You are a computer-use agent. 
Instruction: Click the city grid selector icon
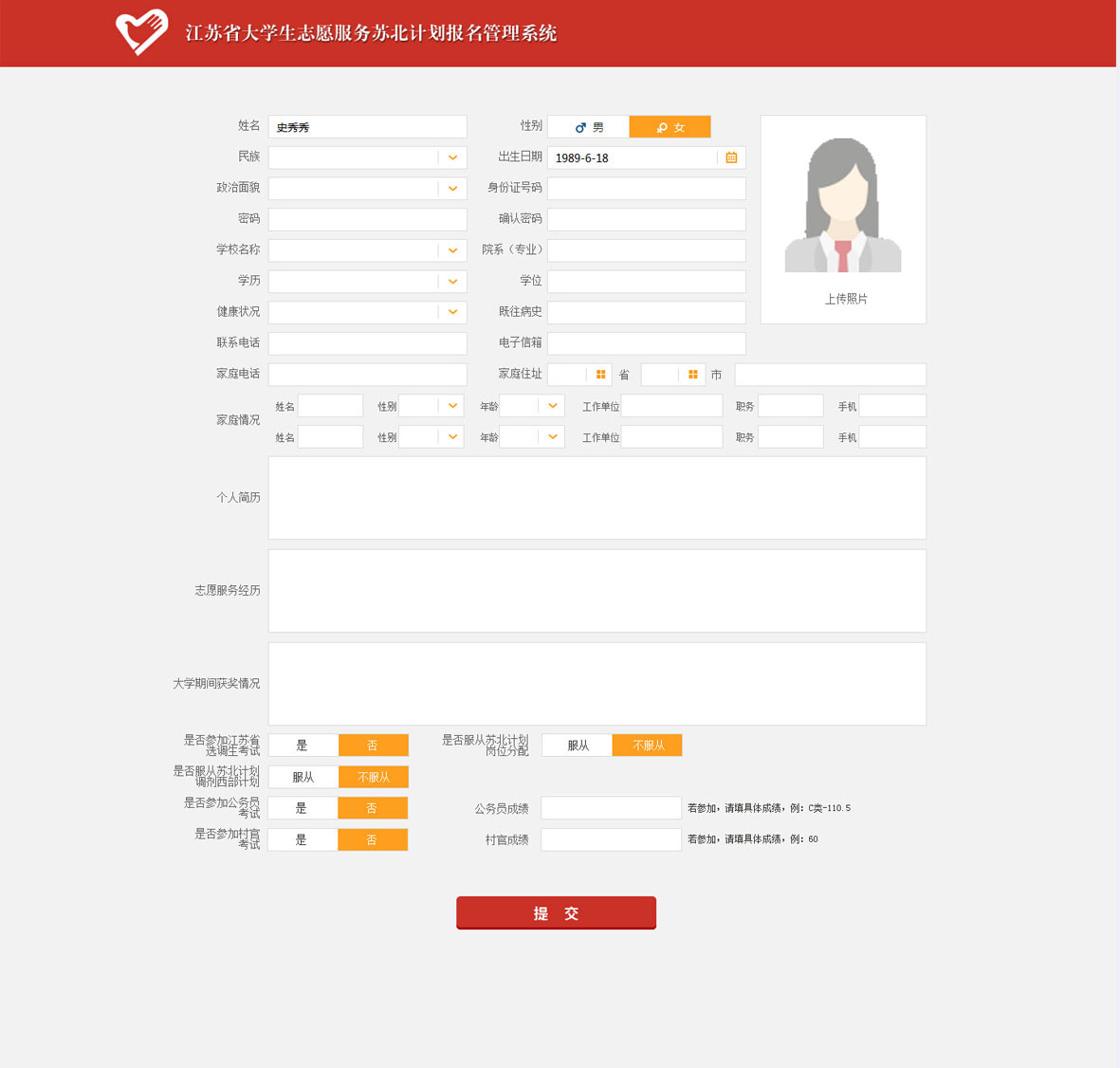tap(693, 375)
